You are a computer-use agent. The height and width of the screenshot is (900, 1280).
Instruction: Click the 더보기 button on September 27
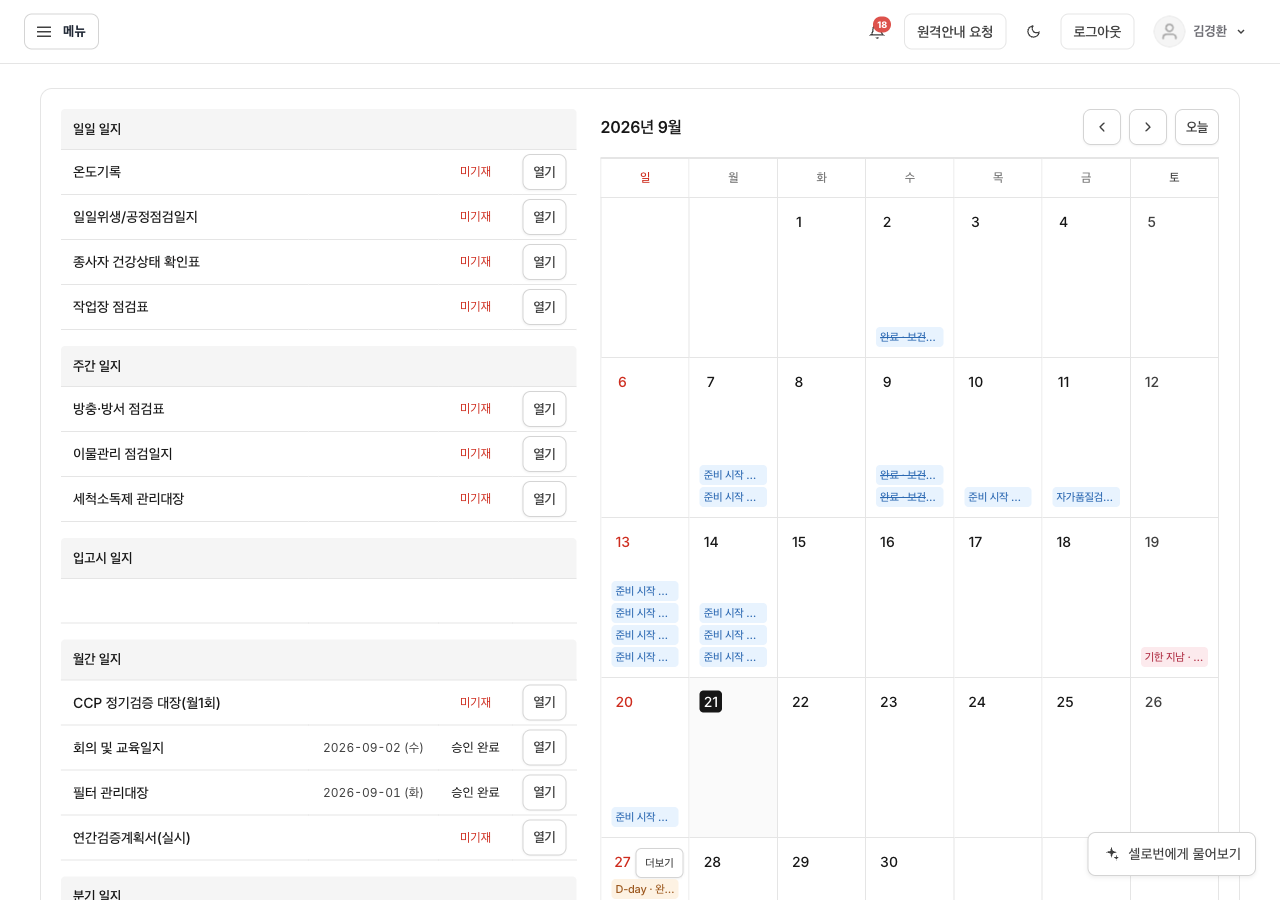pyautogui.click(x=659, y=863)
